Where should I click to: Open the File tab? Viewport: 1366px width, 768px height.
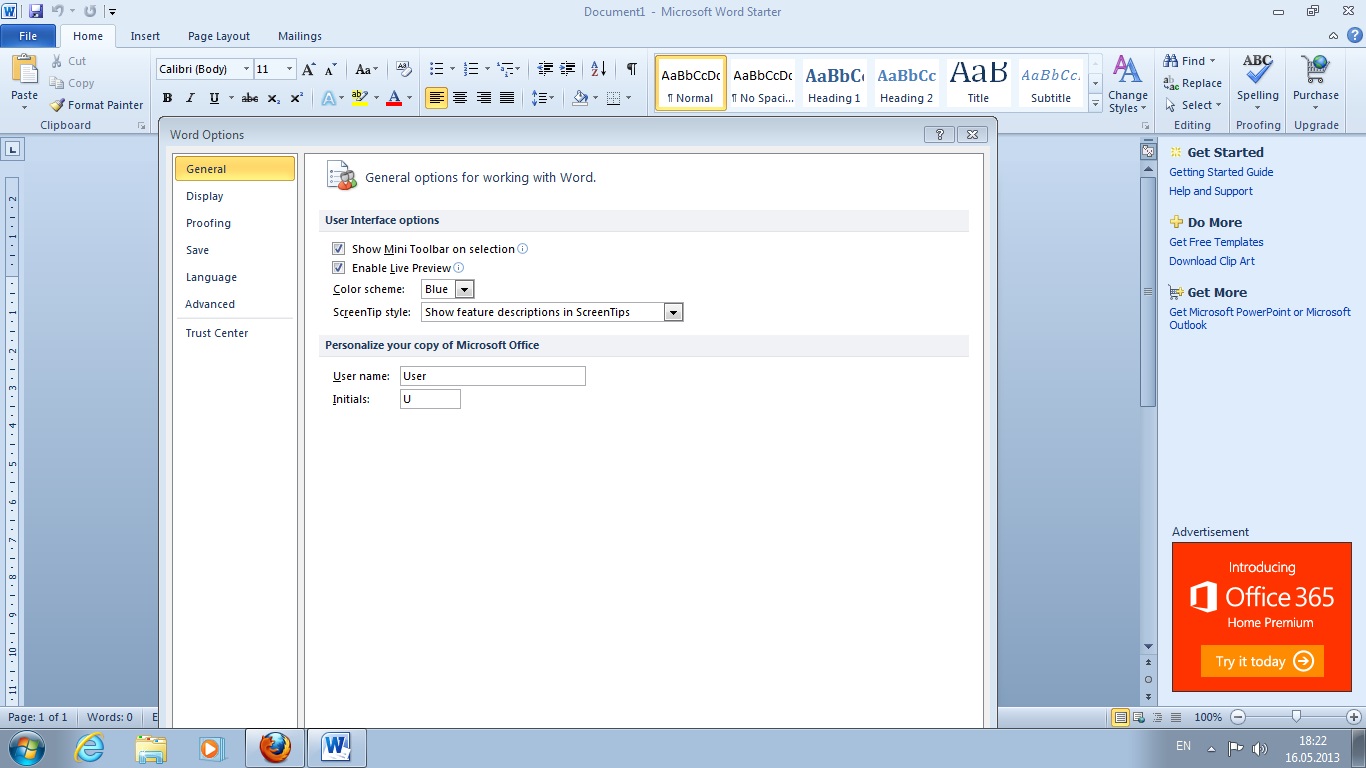tap(28, 36)
